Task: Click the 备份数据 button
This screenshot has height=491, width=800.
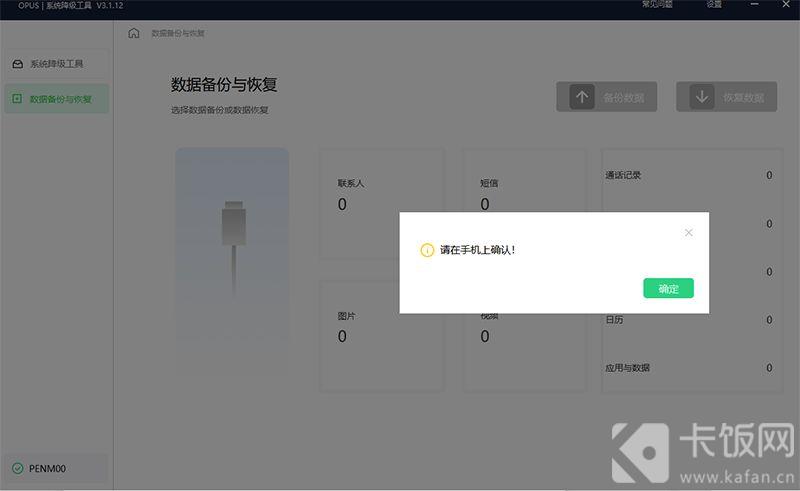Action: click(x=607, y=97)
